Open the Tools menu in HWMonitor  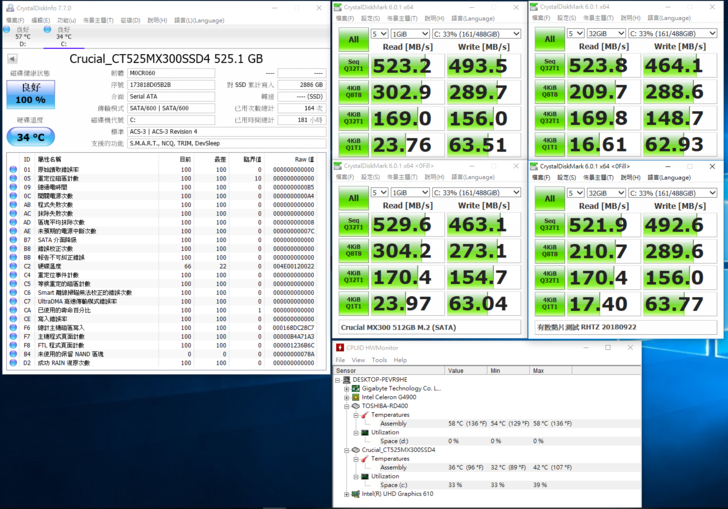pyautogui.click(x=379, y=359)
